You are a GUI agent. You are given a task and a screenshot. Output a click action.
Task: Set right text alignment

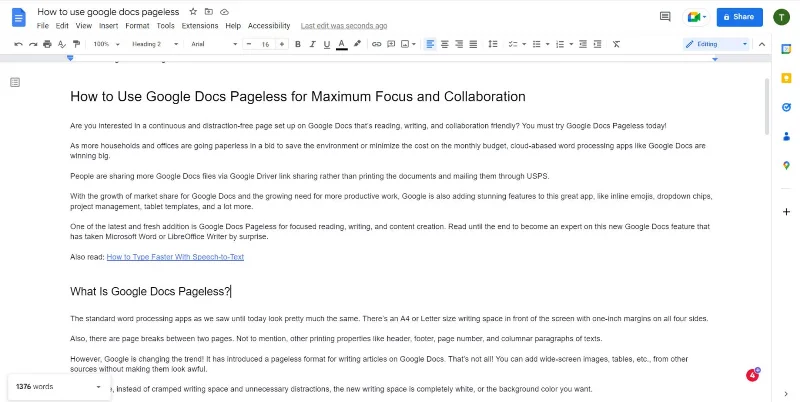[459, 44]
